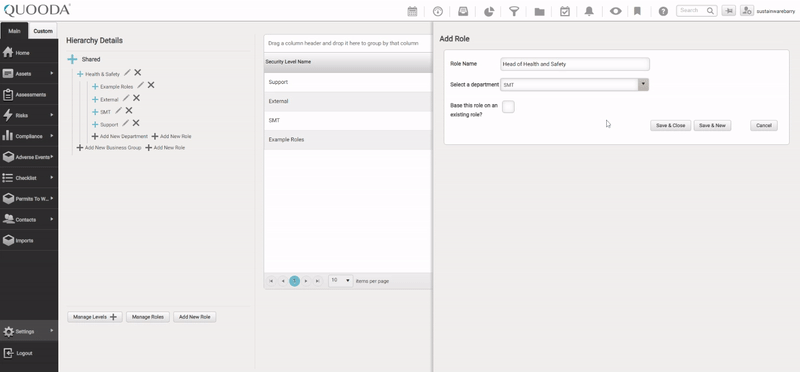This screenshot has width=800, height=372.
Task: Open Assessments in sidebar
Action: pos(29,94)
